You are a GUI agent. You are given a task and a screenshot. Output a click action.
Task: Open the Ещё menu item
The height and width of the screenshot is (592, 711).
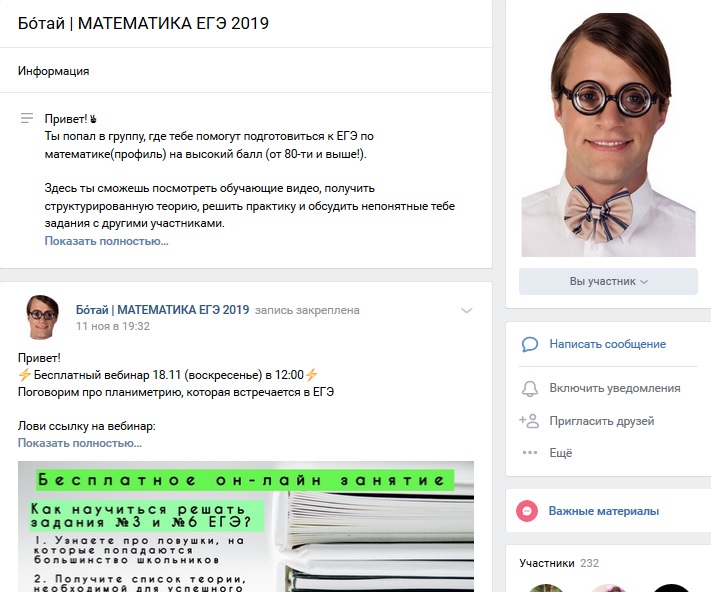pos(561,453)
